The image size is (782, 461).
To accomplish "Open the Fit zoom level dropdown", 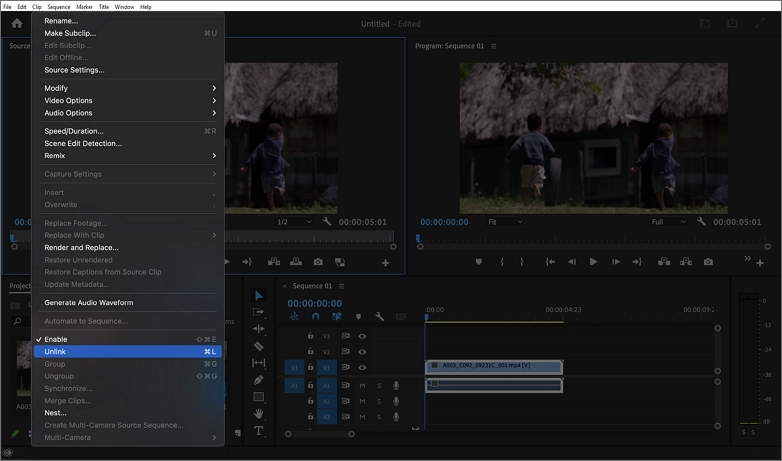I will (x=505, y=222).
